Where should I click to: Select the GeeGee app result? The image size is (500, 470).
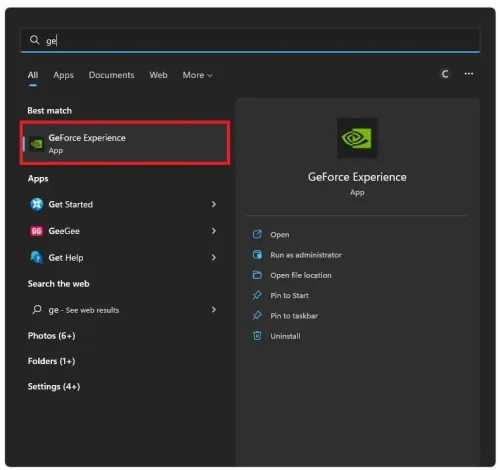[123, 231]
